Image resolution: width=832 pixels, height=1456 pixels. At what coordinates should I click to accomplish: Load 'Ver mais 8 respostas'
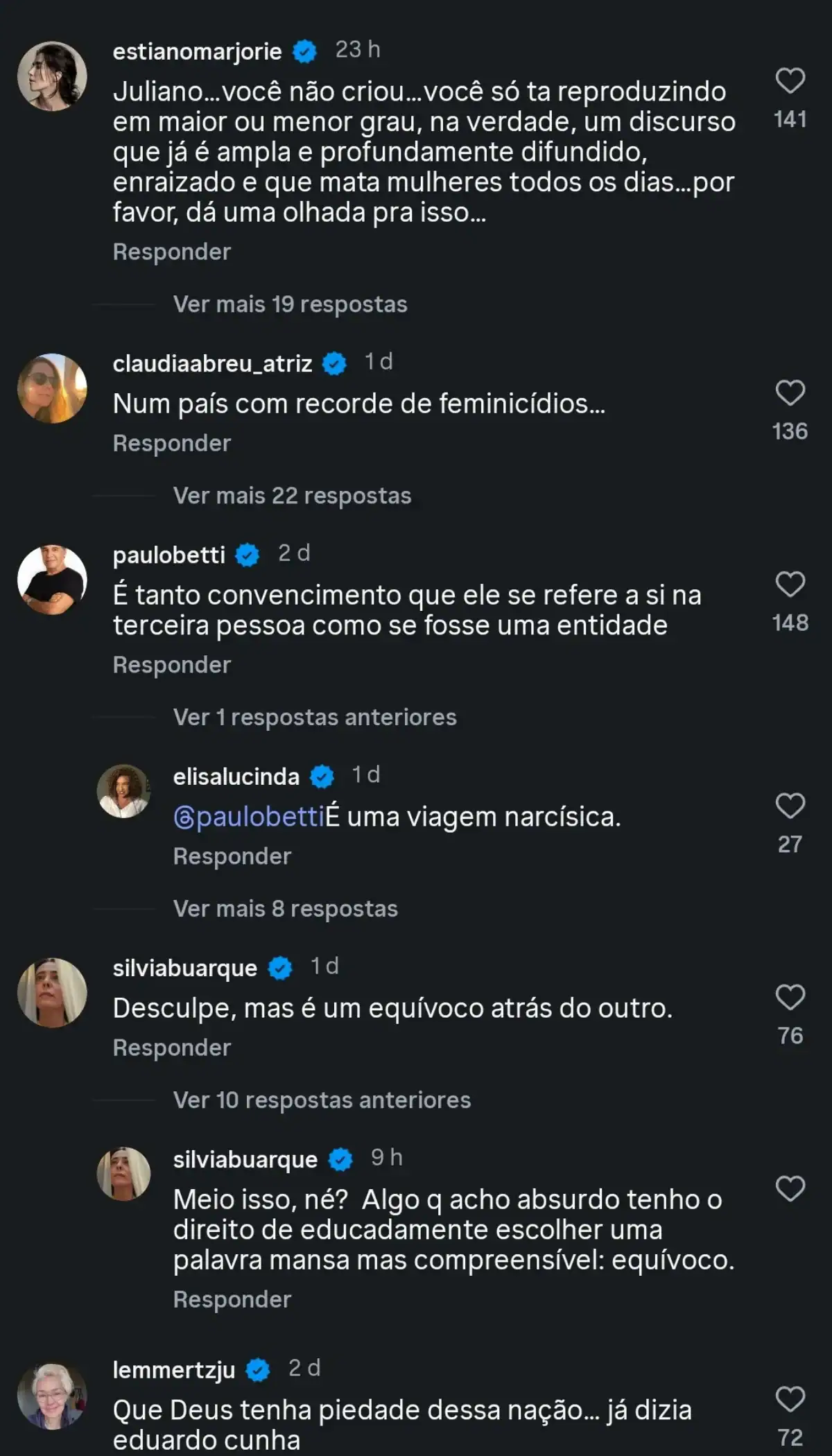tap(285, 909)
